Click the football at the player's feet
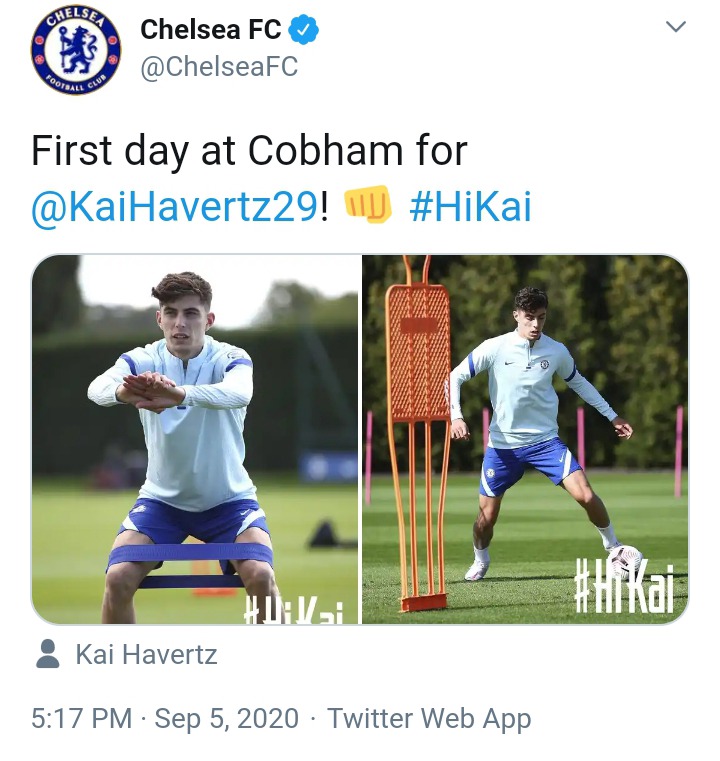Image resolution: width=720 pixels, height=761 pixels. click(x=625, y=560)
